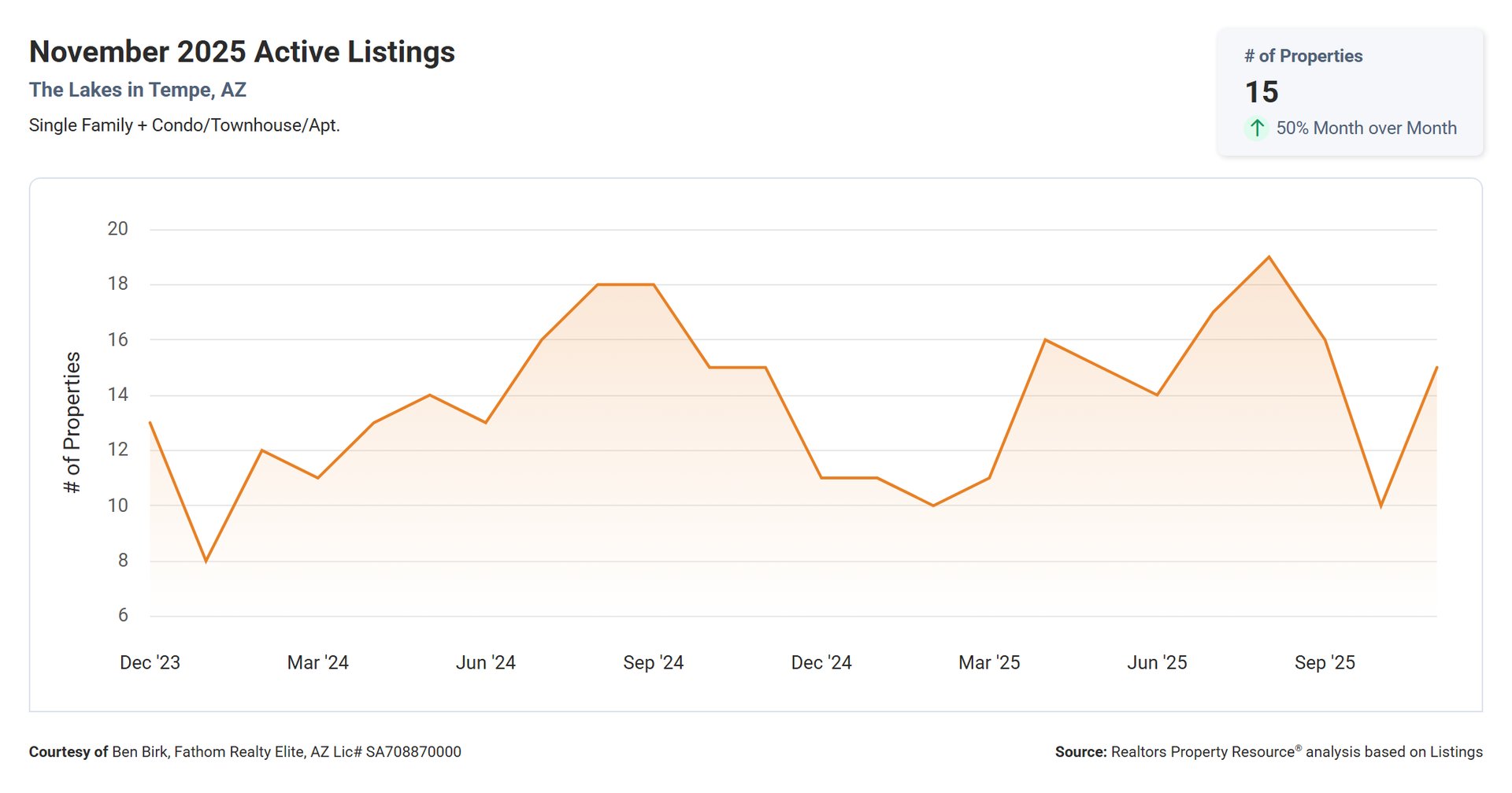Click the 'Jun '24' x-axis label
The image size is (1512, 793).
[485, 662]
